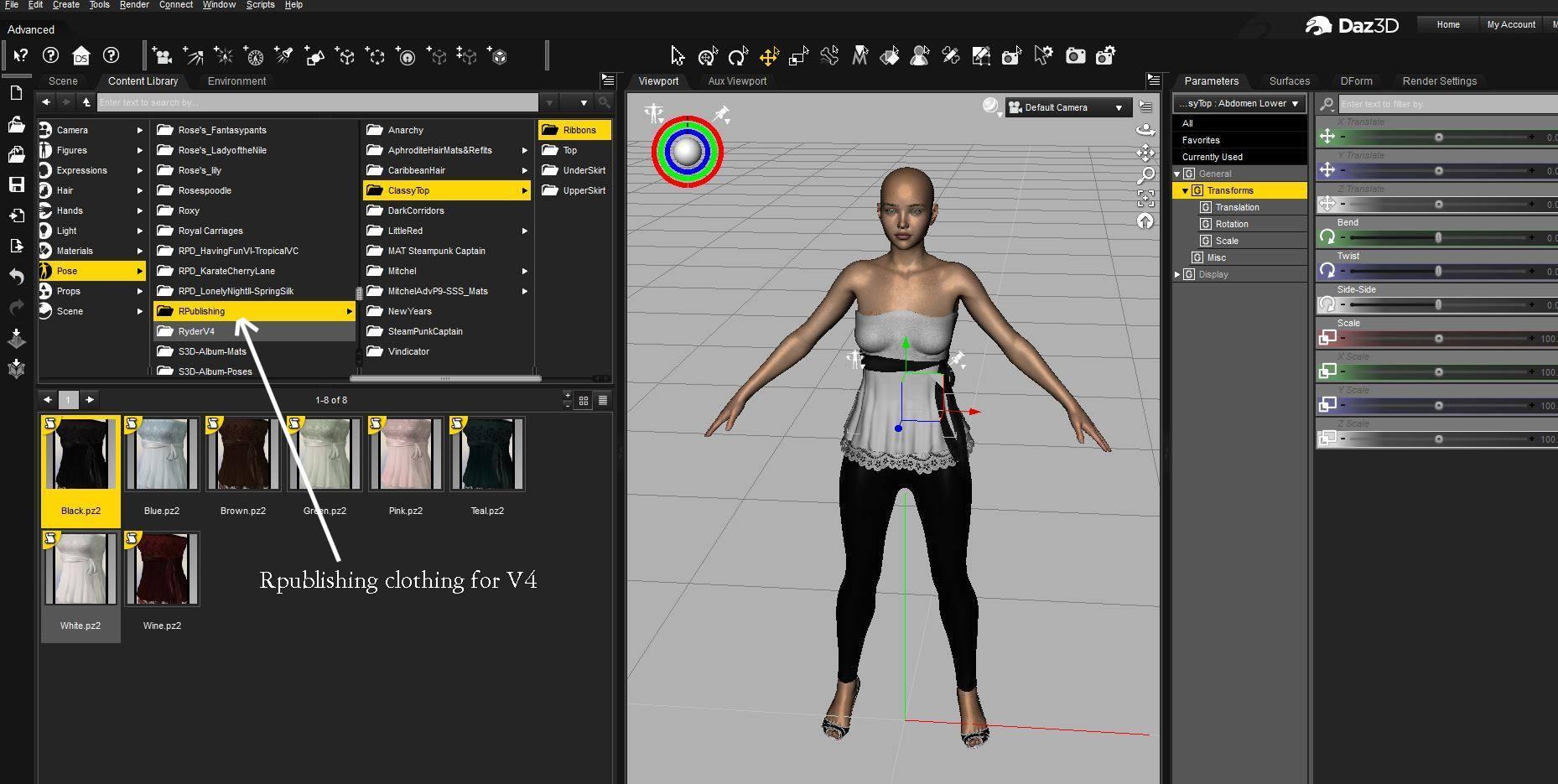This screenshot has width=1558, height=784.
Task: Click the Undo arrow in left sidebar
Action: pos(16,276)
